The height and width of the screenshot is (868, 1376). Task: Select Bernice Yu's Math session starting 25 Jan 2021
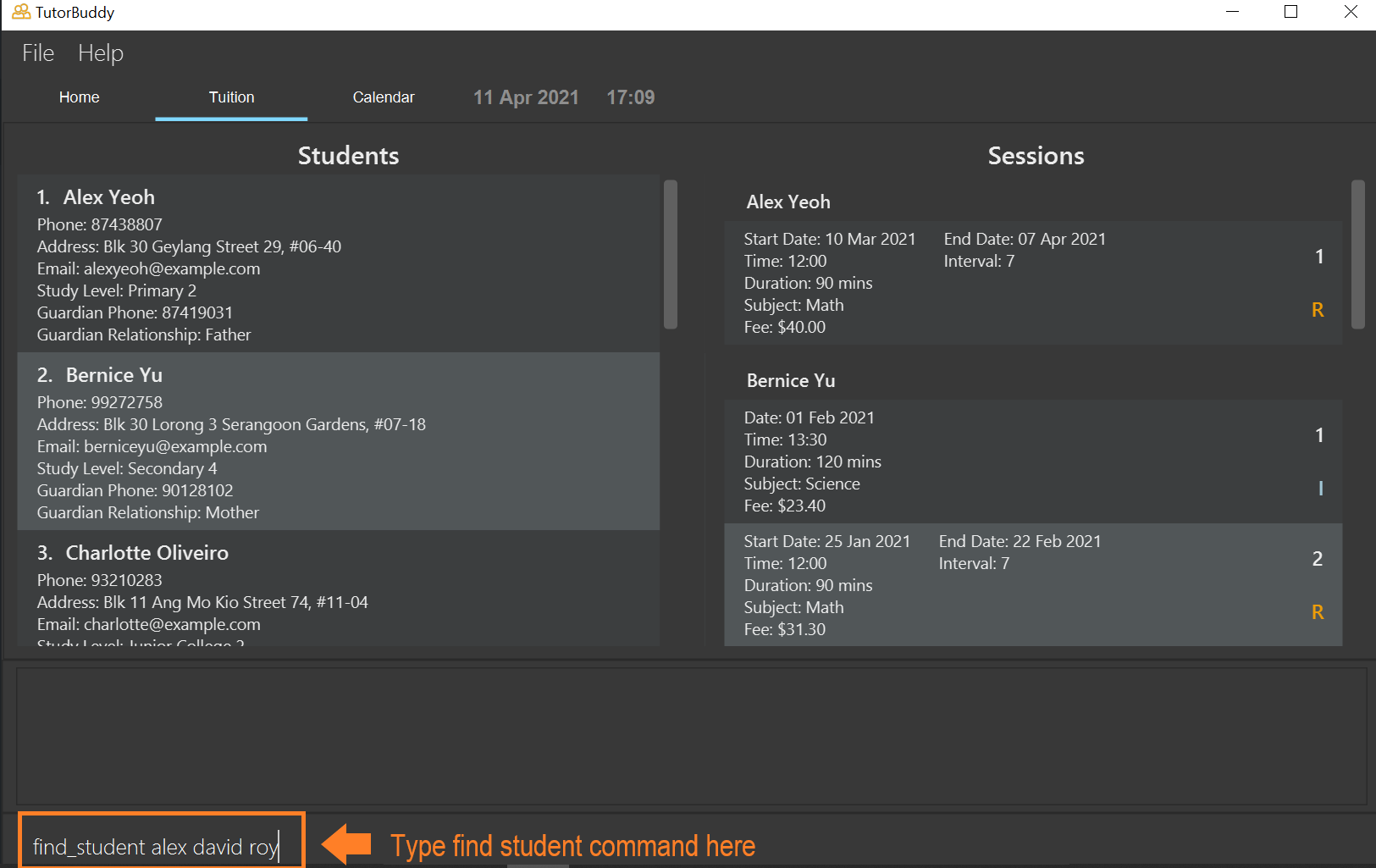1033,585
